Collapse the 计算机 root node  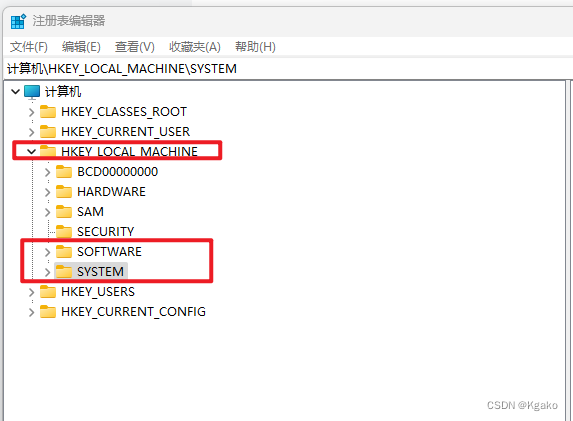[x=15, y=91]
